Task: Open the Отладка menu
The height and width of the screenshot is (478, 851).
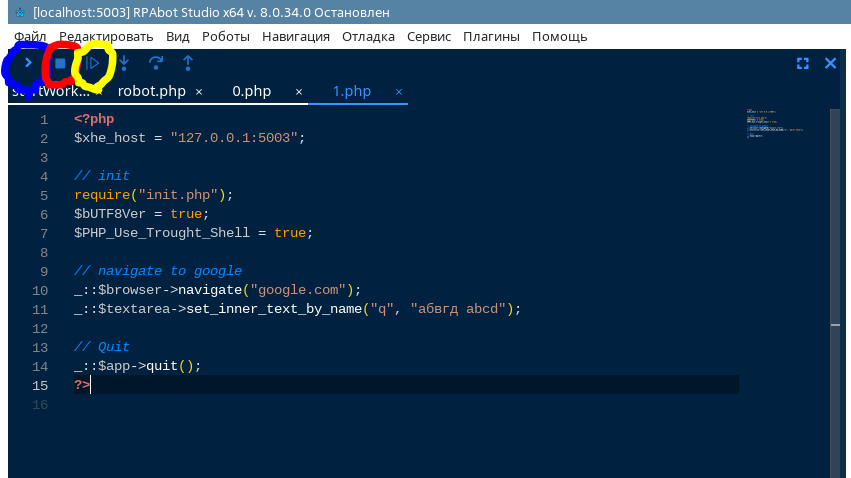Action: 368,36
